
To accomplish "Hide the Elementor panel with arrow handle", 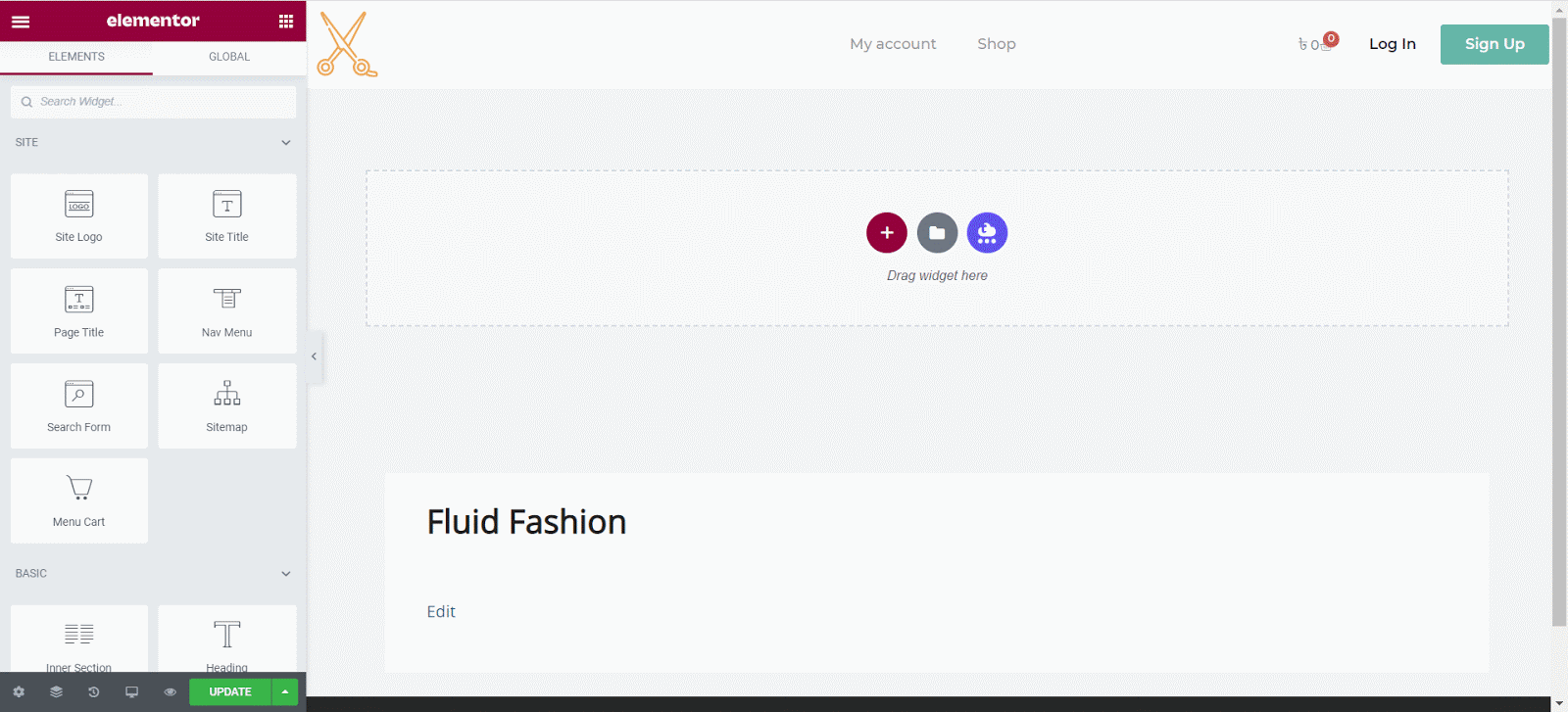I will [314, 356].
